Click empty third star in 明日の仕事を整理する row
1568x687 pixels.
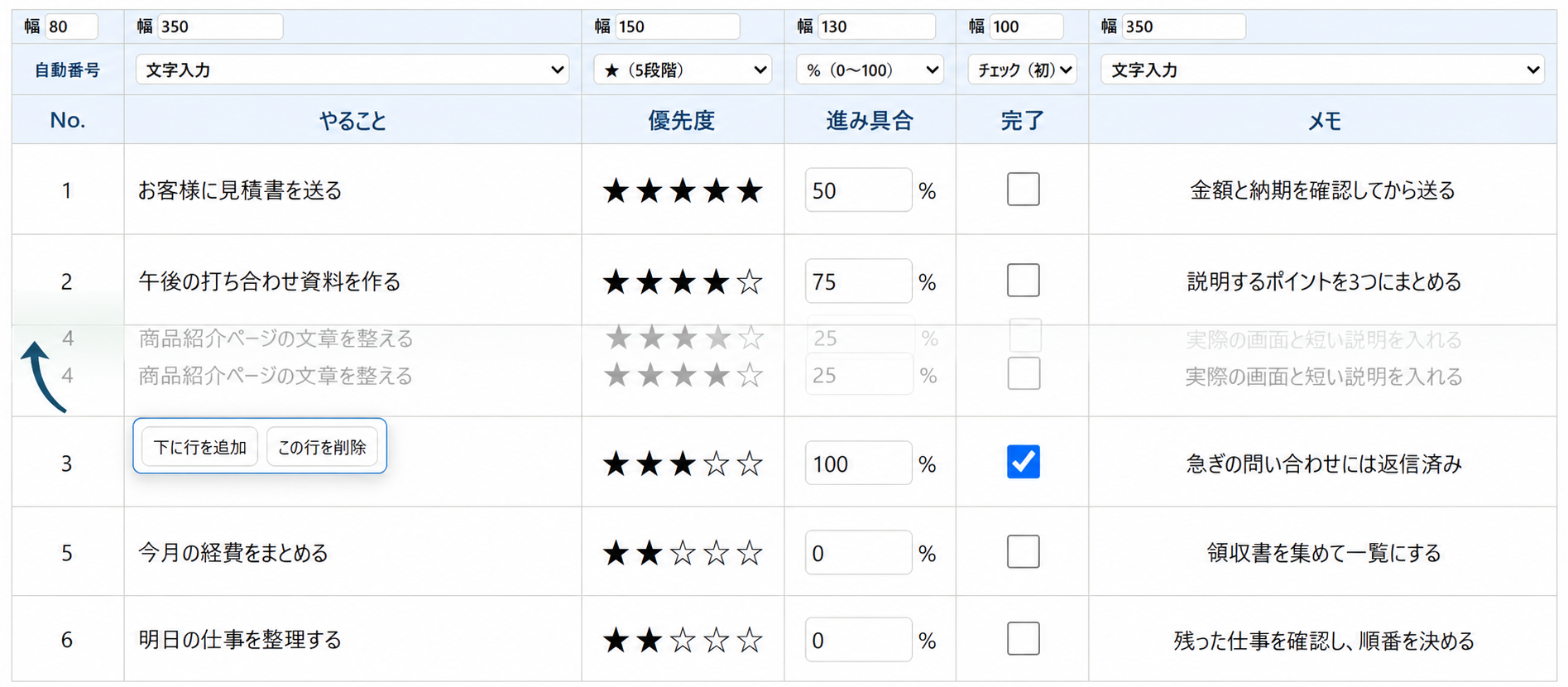(683, 640)
